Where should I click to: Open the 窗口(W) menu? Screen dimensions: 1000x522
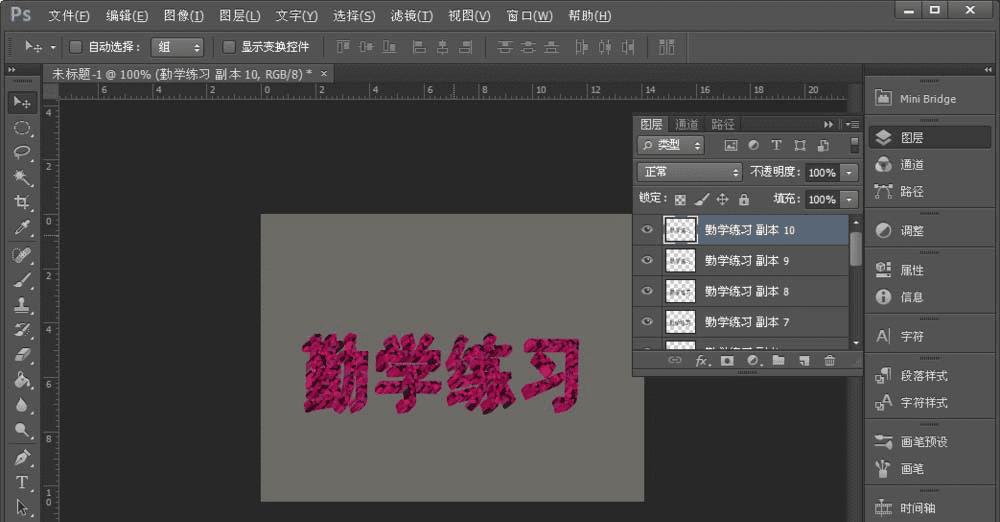point(529,15)
